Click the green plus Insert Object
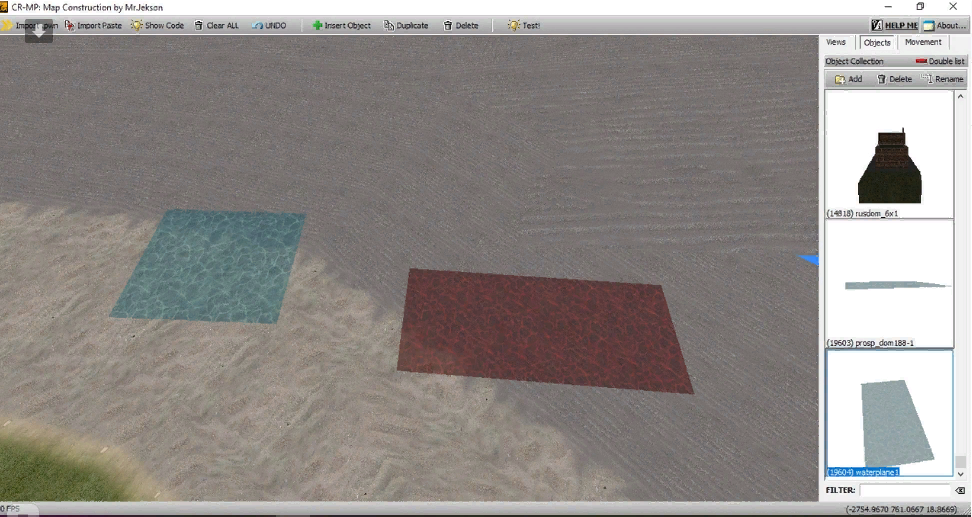 point(342,25)
